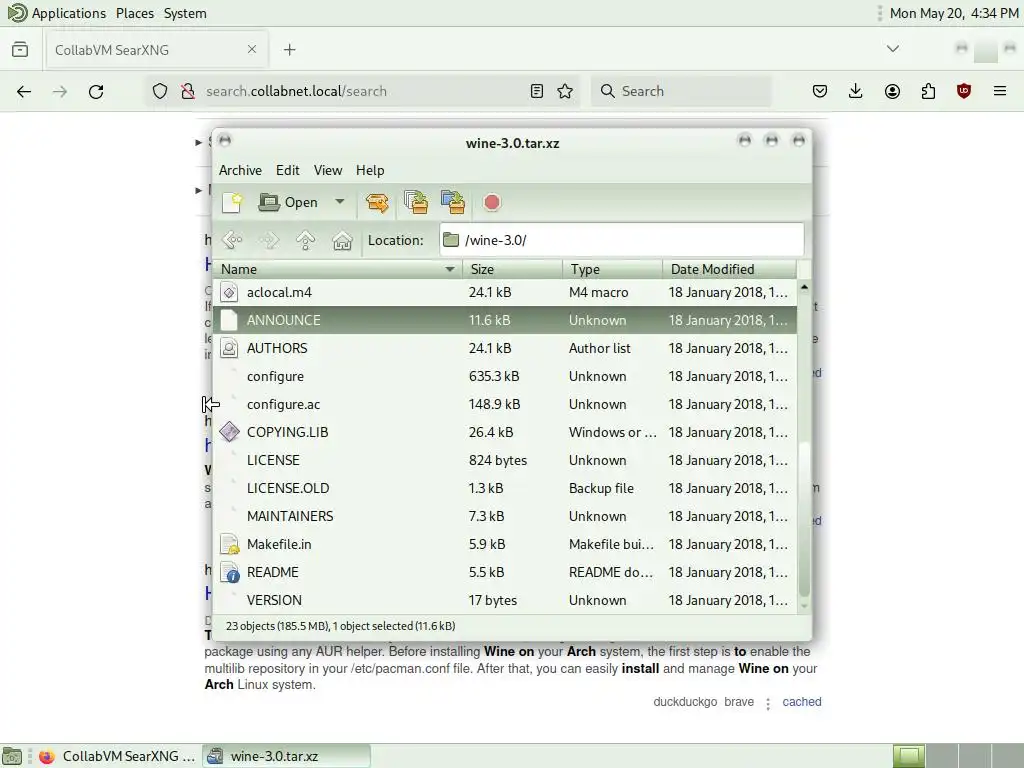Click the Firefox back arrow
Image resolution: width=1024 pixels, height=768 pixels.
tap(24, 91)
